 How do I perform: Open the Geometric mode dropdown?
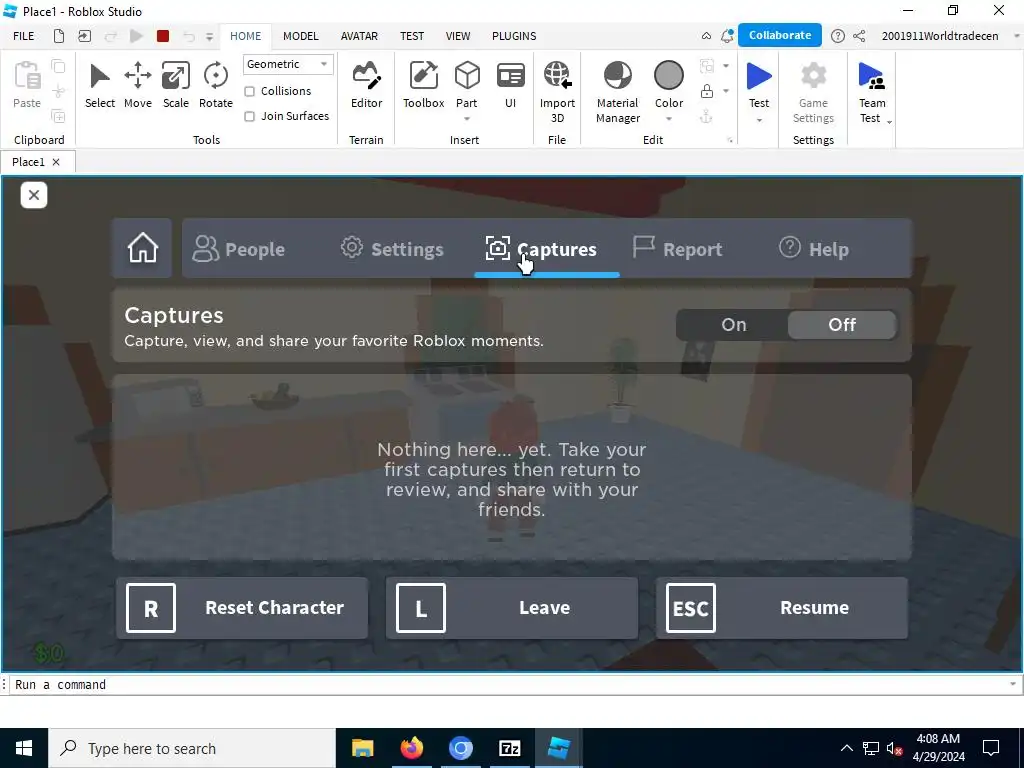(x=288, y=64)
